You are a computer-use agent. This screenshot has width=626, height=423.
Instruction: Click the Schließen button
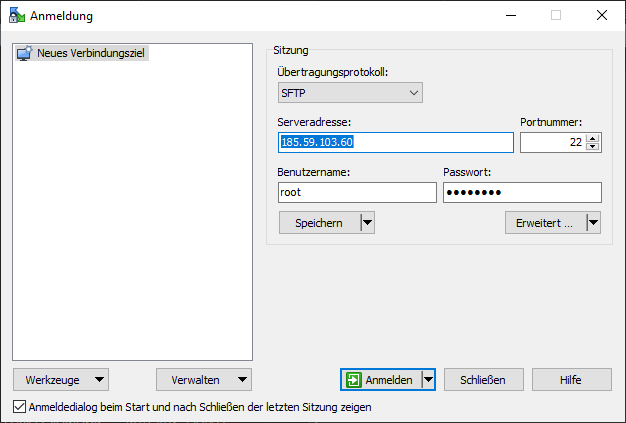483,380
